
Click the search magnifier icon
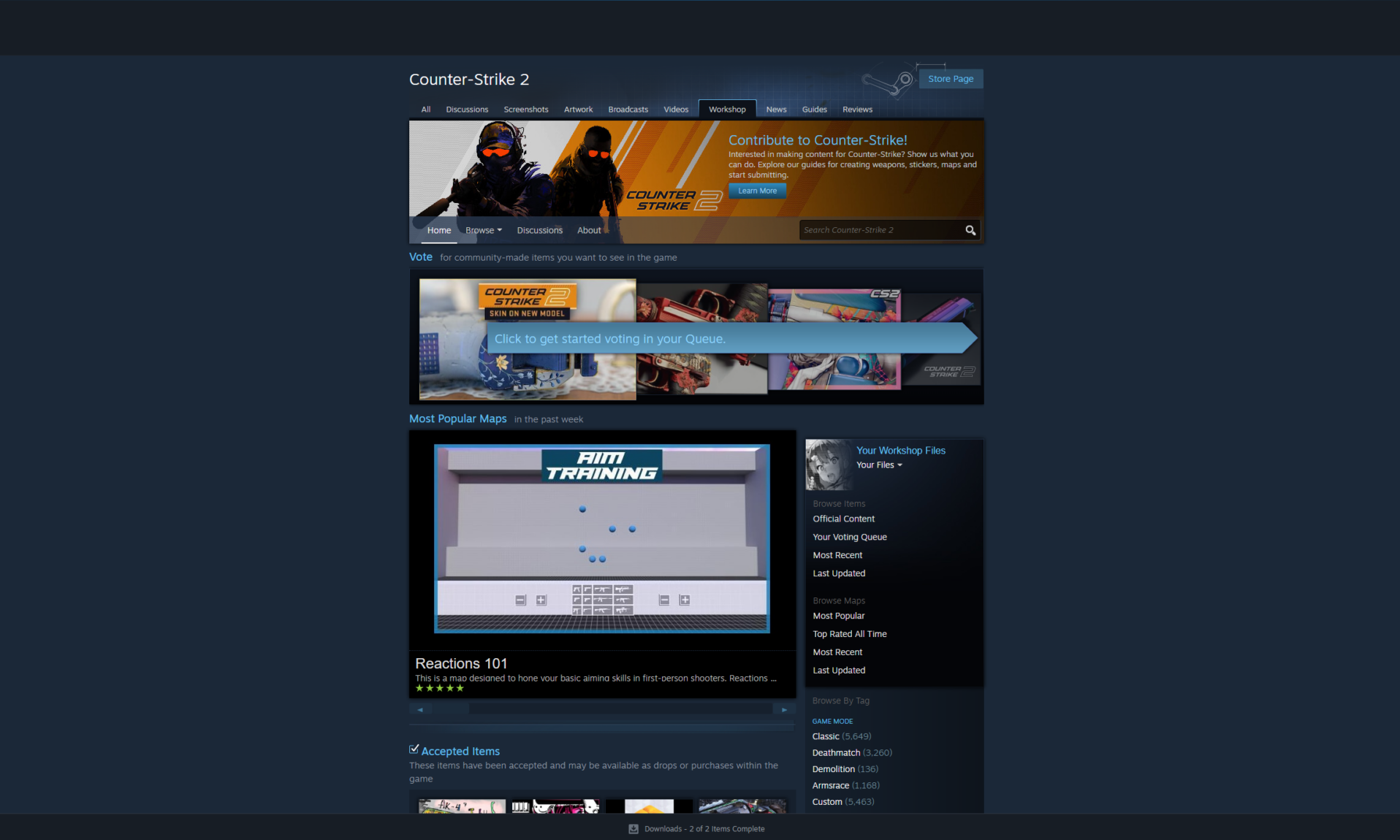tap(970, 230)
